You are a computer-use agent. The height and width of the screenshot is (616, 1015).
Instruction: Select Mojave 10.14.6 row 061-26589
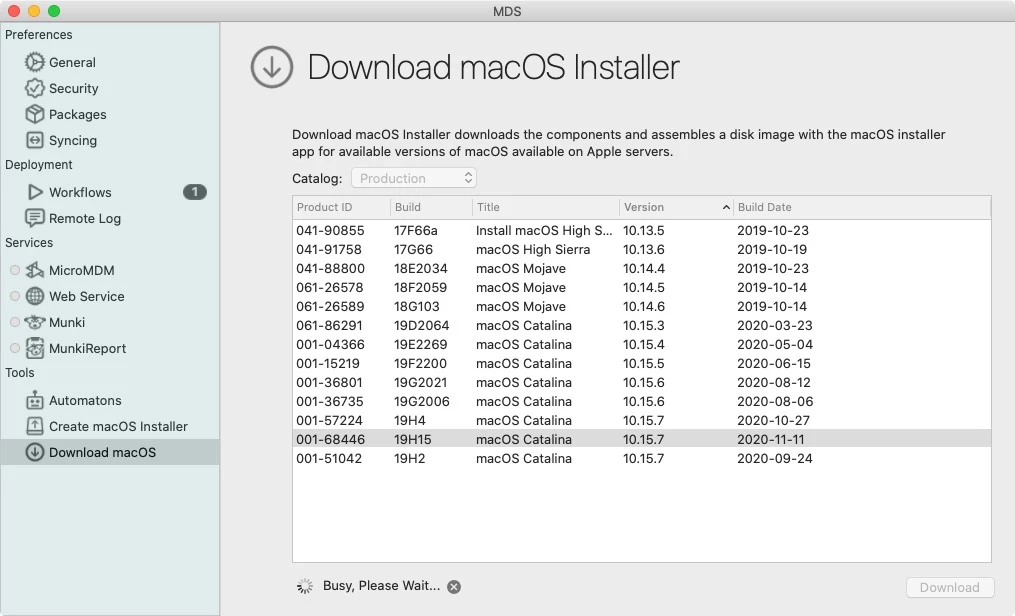click(x=641, y=306)
